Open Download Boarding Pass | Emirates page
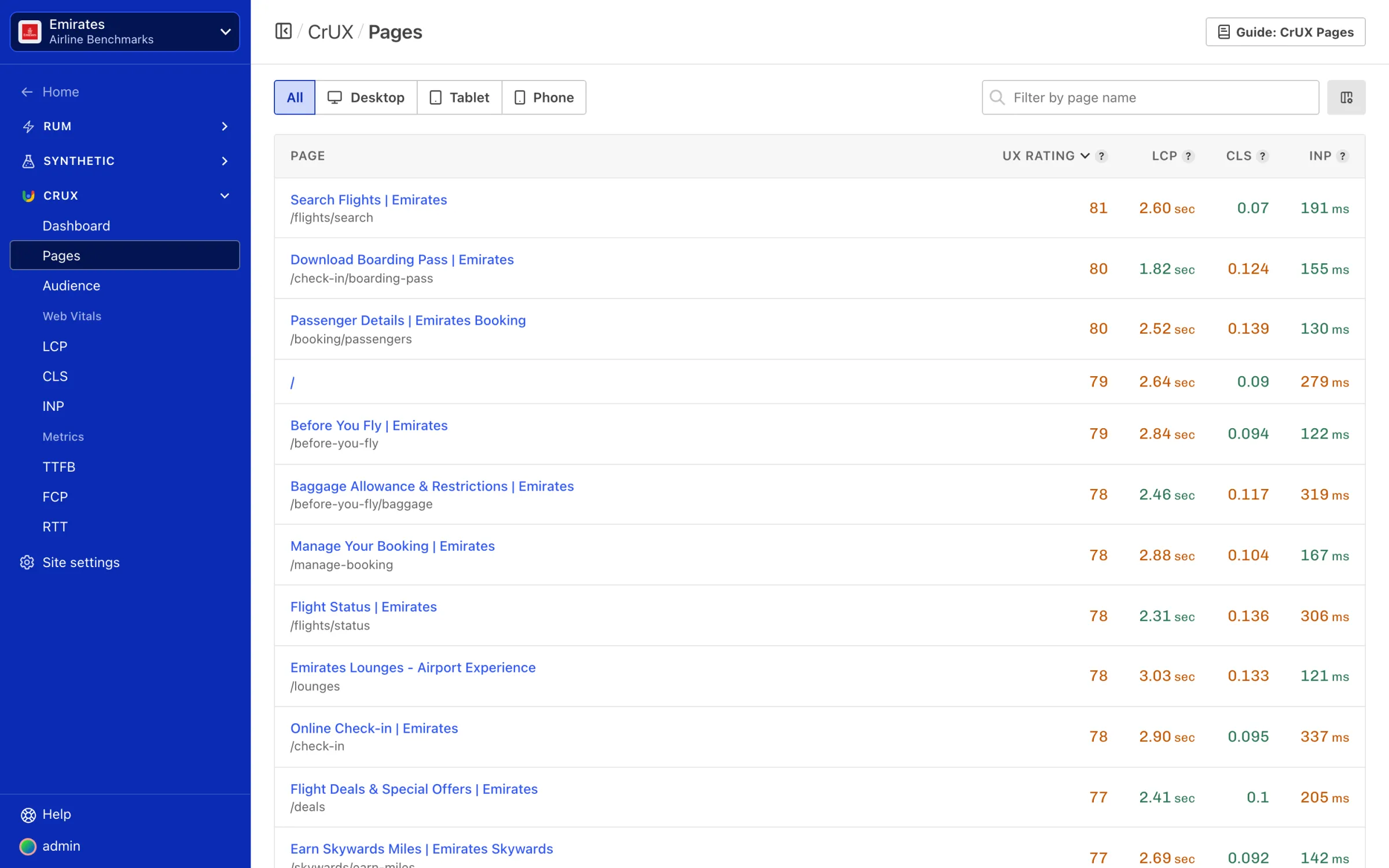 click(x=402, y=260)
